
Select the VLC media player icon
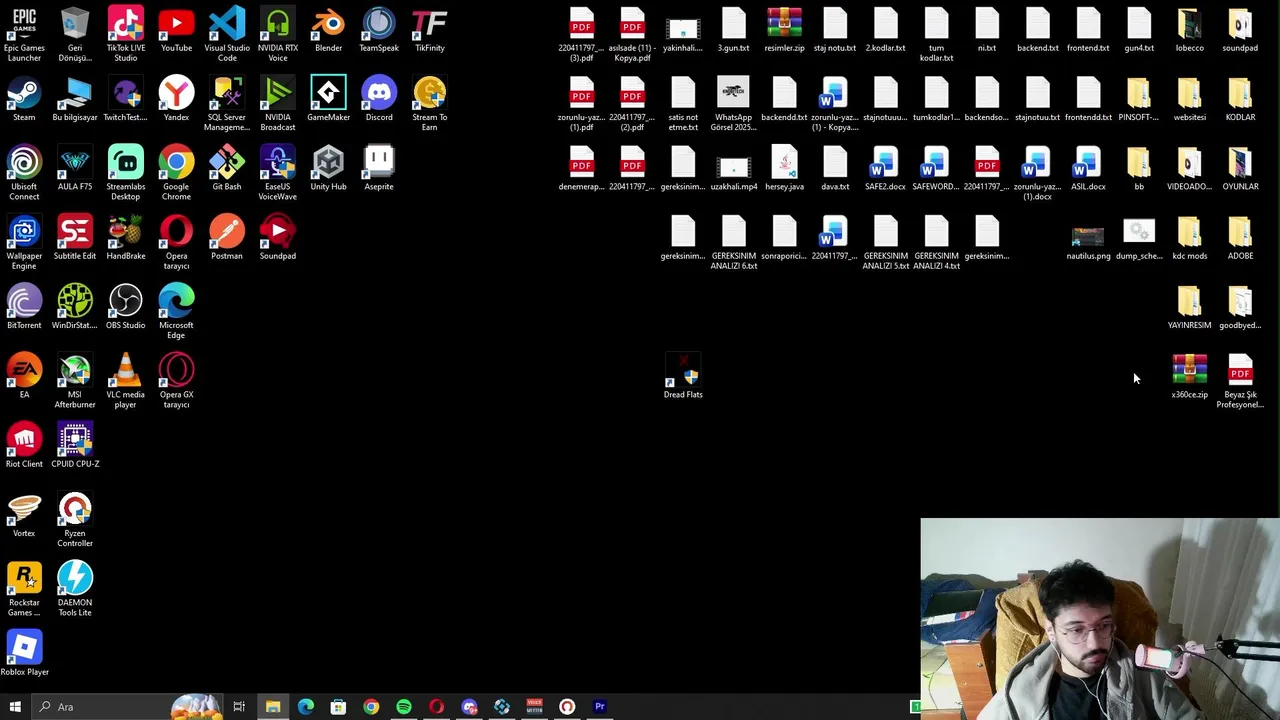[125, 381]
